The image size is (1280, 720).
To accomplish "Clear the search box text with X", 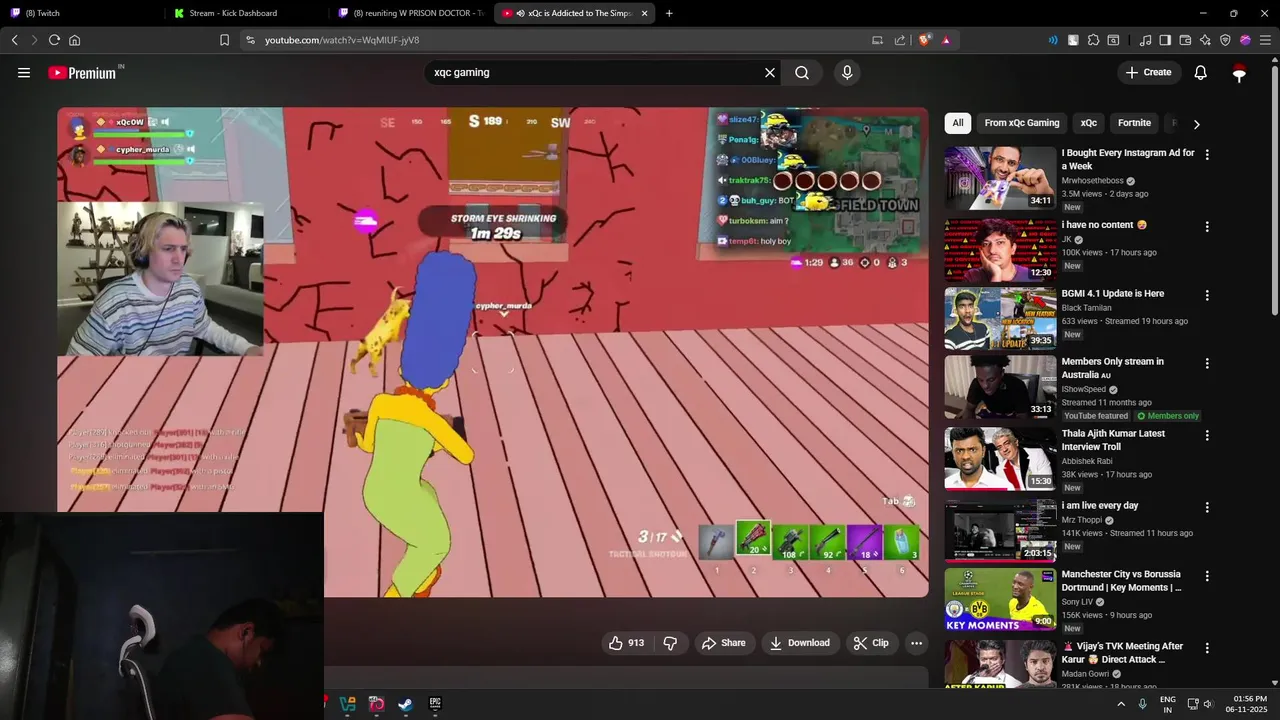I will pos(770,73).
